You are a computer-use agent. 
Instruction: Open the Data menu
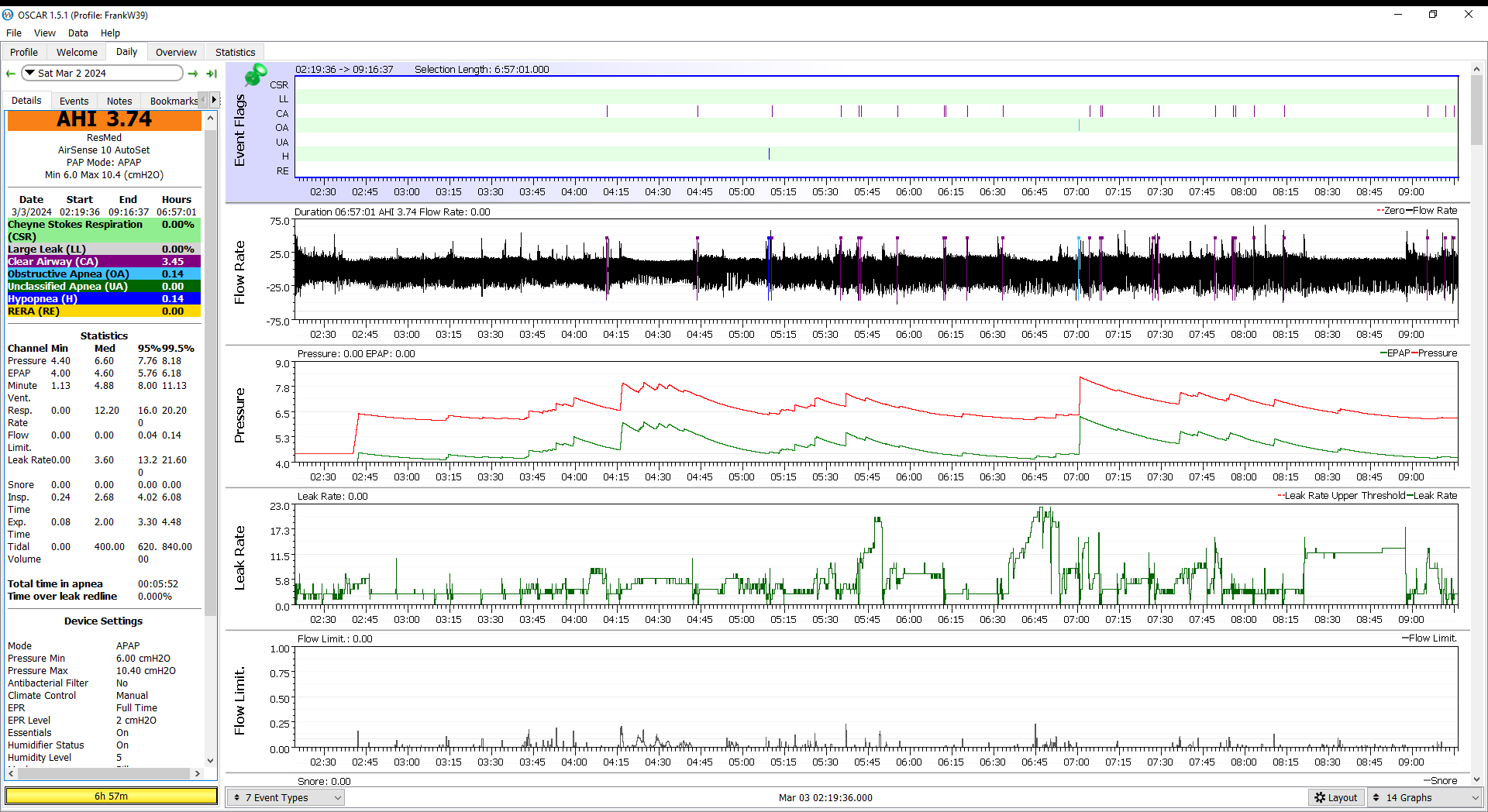(x=78, y=33)
